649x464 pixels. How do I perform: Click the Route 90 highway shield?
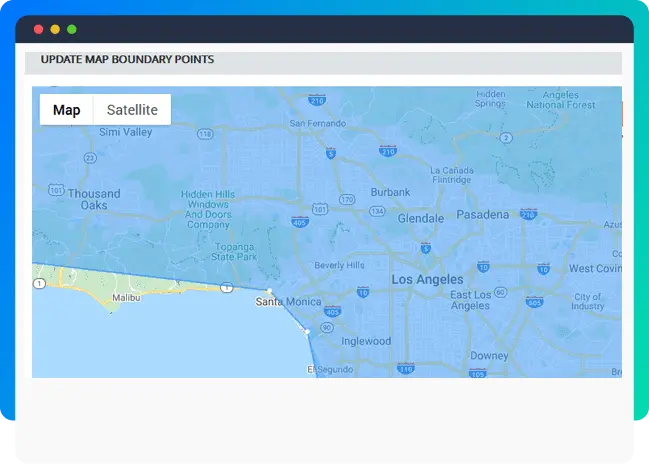(x=327, y=327)
